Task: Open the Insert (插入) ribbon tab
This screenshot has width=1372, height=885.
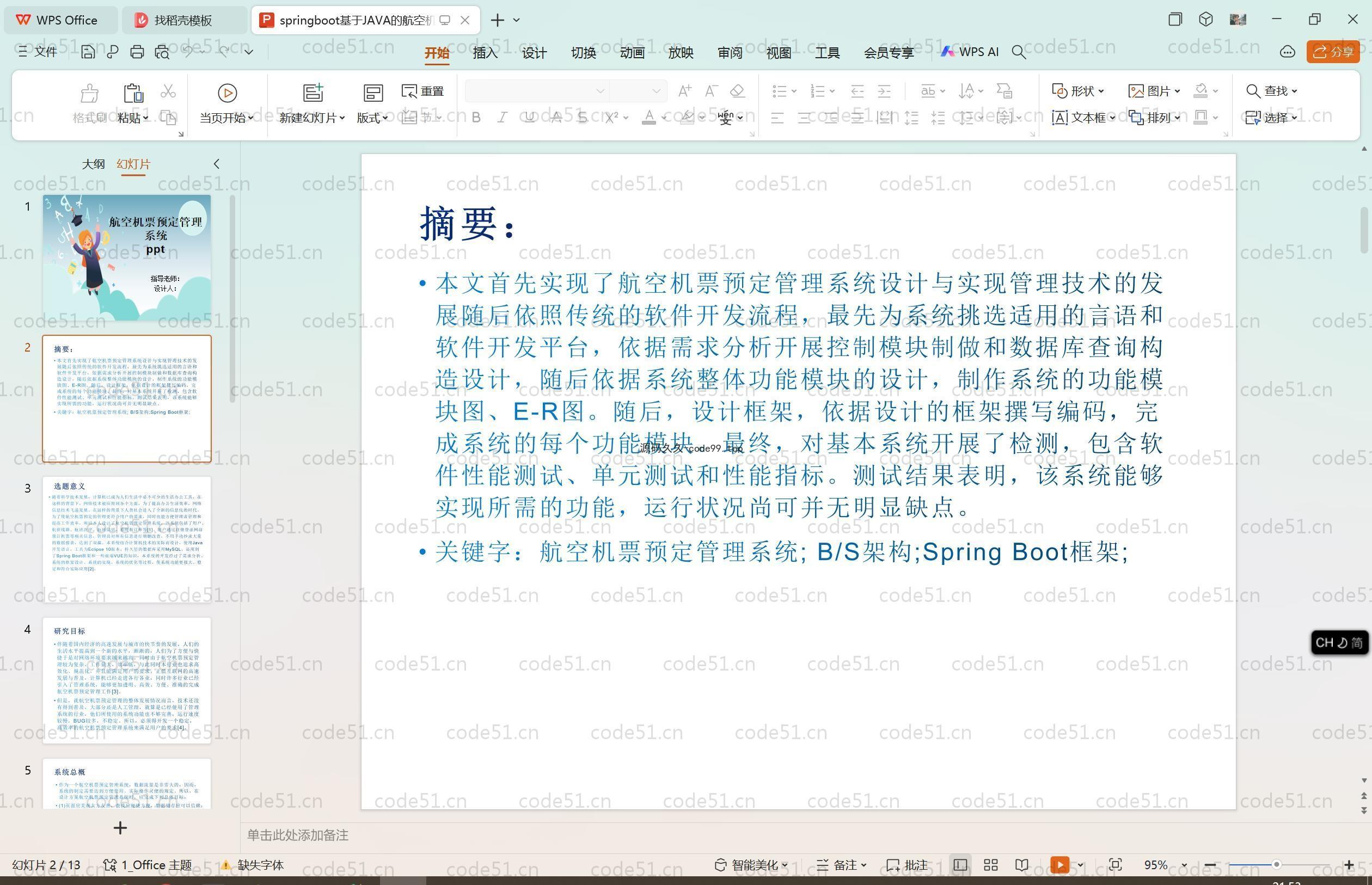Action: click(485, 53)
